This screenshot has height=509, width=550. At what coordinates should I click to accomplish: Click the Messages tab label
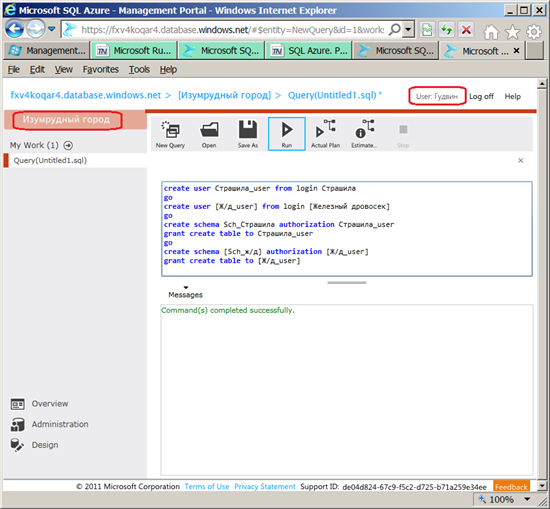(185, 295)
